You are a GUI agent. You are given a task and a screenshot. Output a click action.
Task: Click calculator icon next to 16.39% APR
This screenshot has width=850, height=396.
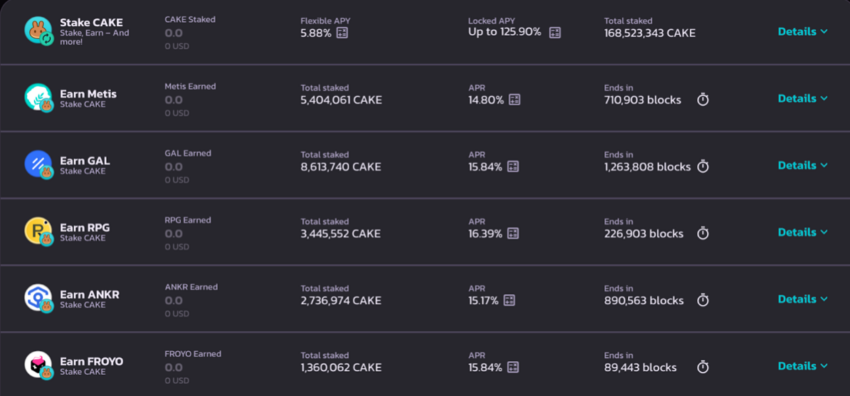pos(513,233)
